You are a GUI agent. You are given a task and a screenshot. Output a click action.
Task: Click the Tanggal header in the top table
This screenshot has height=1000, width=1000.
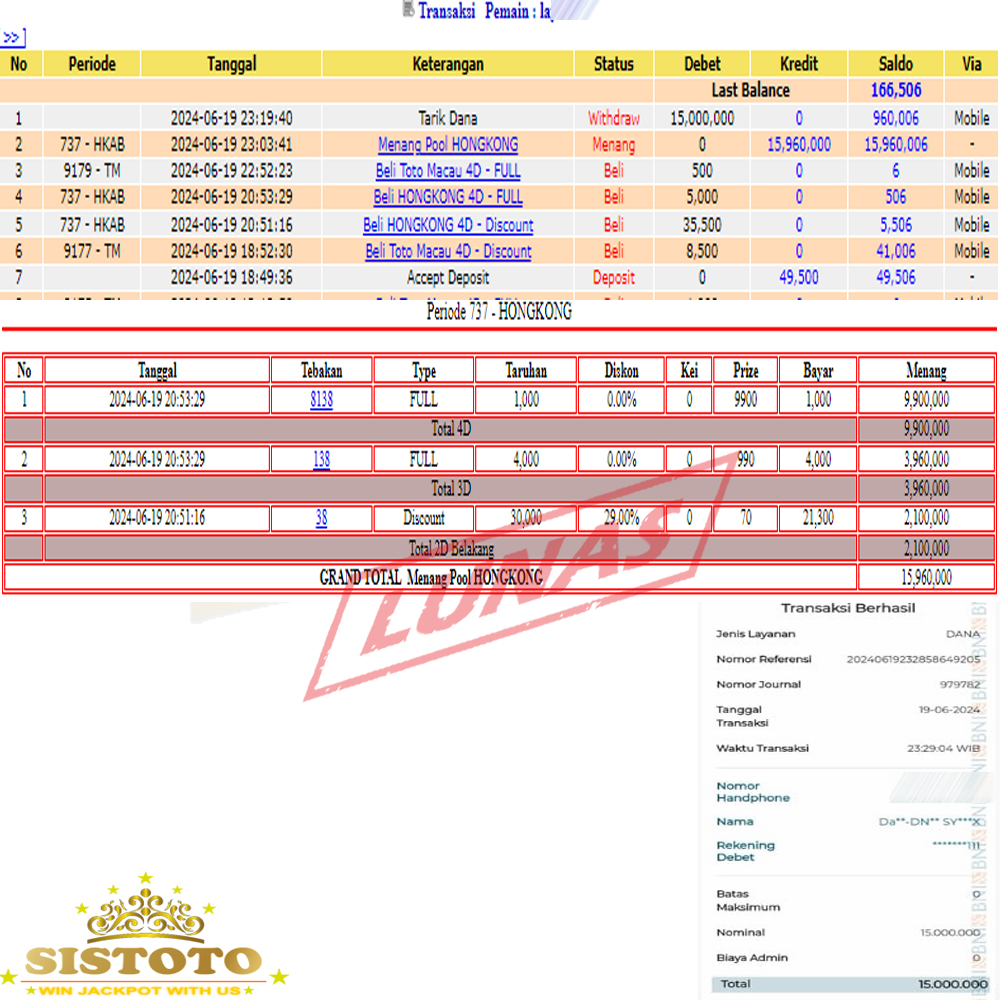(231, 64)
